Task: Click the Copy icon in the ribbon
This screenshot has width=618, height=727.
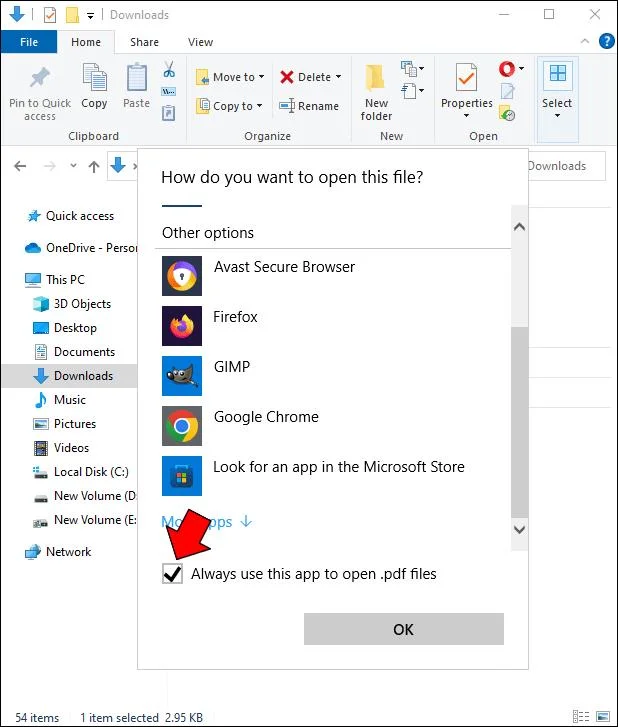Action: pos(94,79)
